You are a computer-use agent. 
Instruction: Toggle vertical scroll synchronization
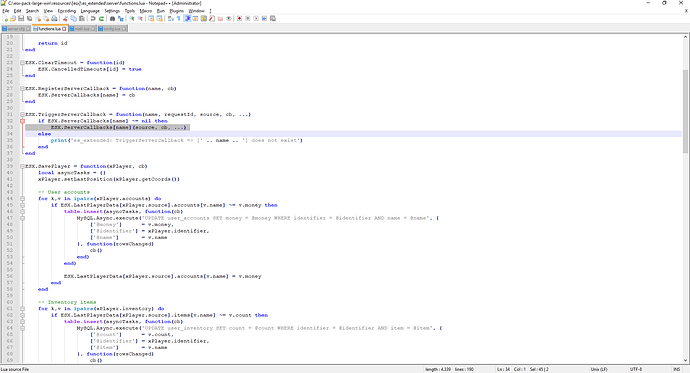coord(151,18)
